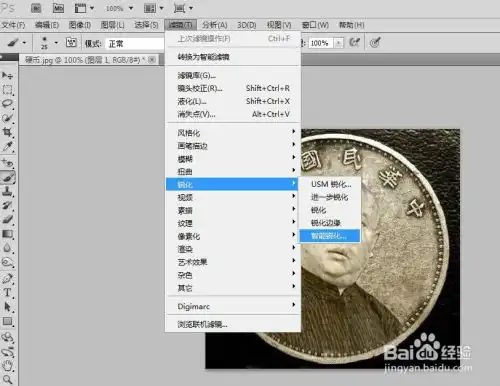Click the flow 100% input field
500x386 pixels.
coord(321,43)
